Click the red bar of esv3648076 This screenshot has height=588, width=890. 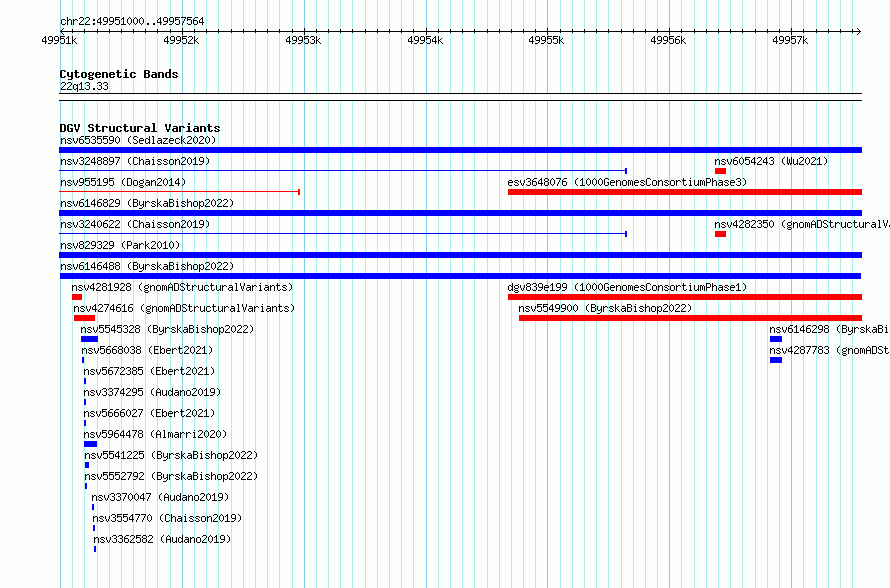(685, 192)
